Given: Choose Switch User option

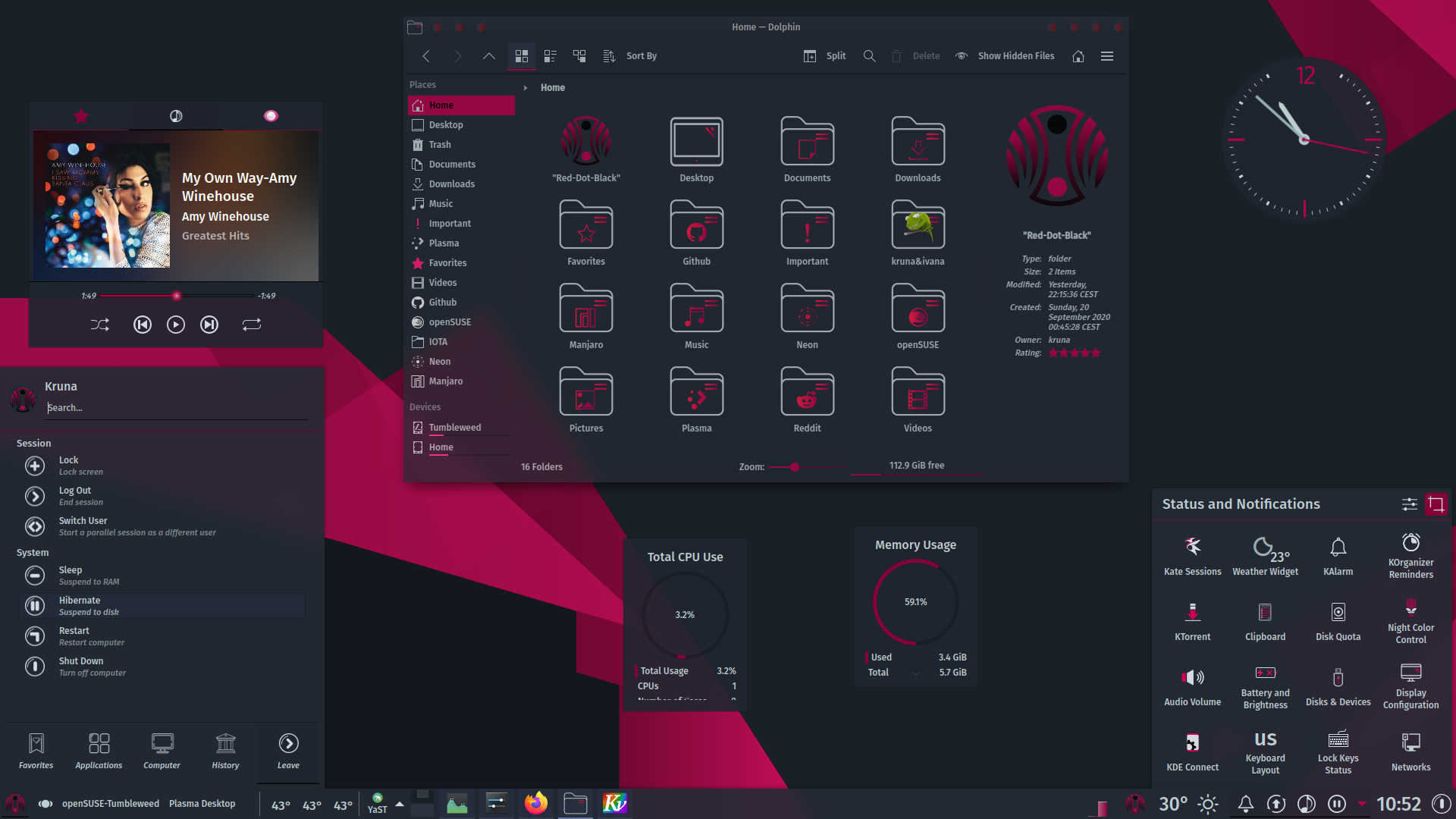Looking at the screenshot, I should tap(162, 526).
